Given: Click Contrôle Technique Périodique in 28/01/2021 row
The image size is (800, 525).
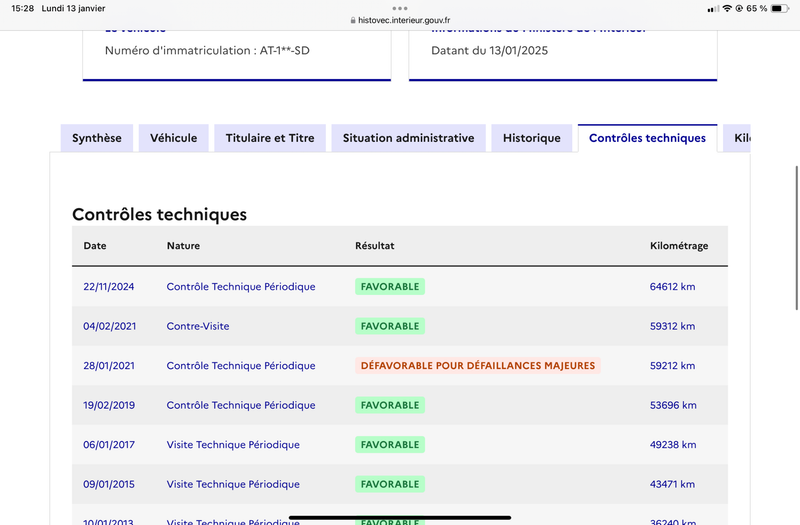Looking at the screenshot, I should click(x=241, y=366).
